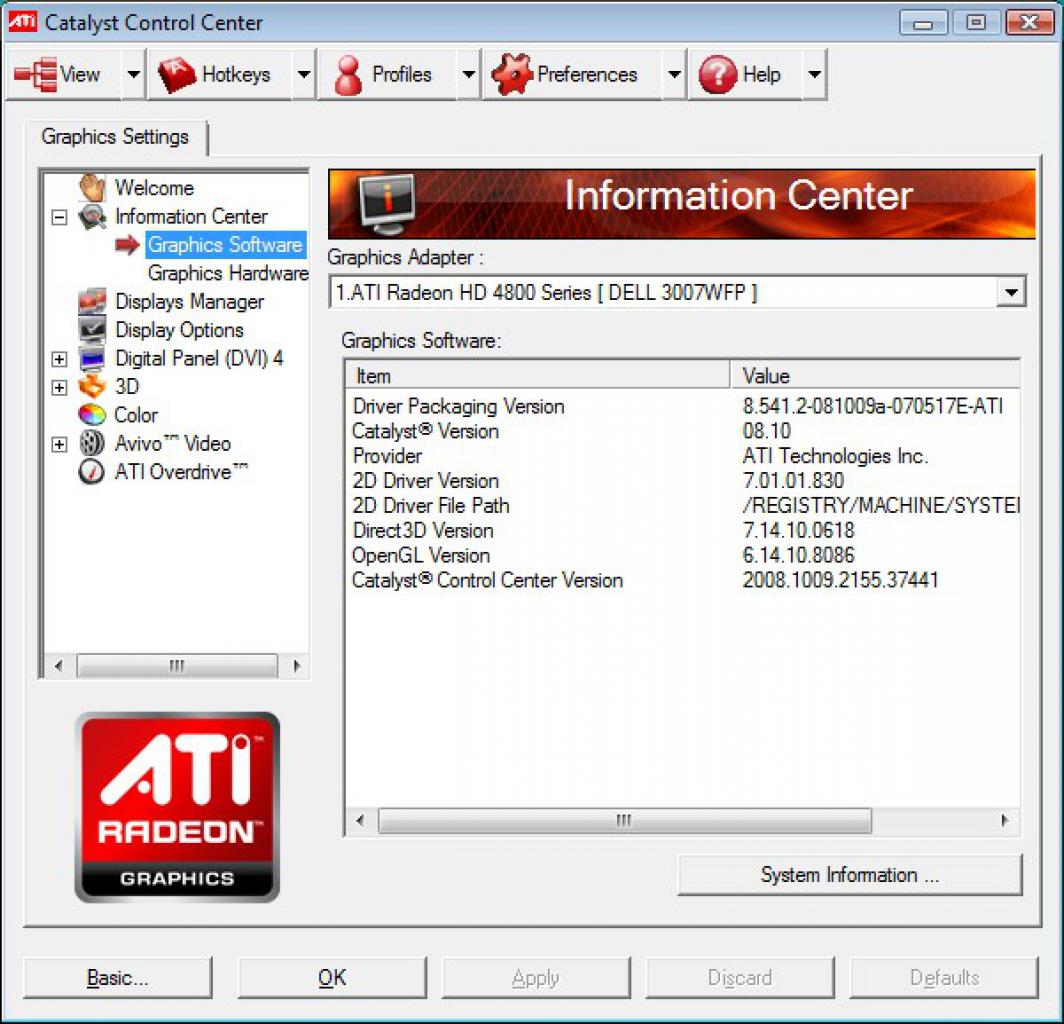The image size is (1064, 1024).
Task: Click the Avivo Video film reel icon
Action: click(92, 443)
